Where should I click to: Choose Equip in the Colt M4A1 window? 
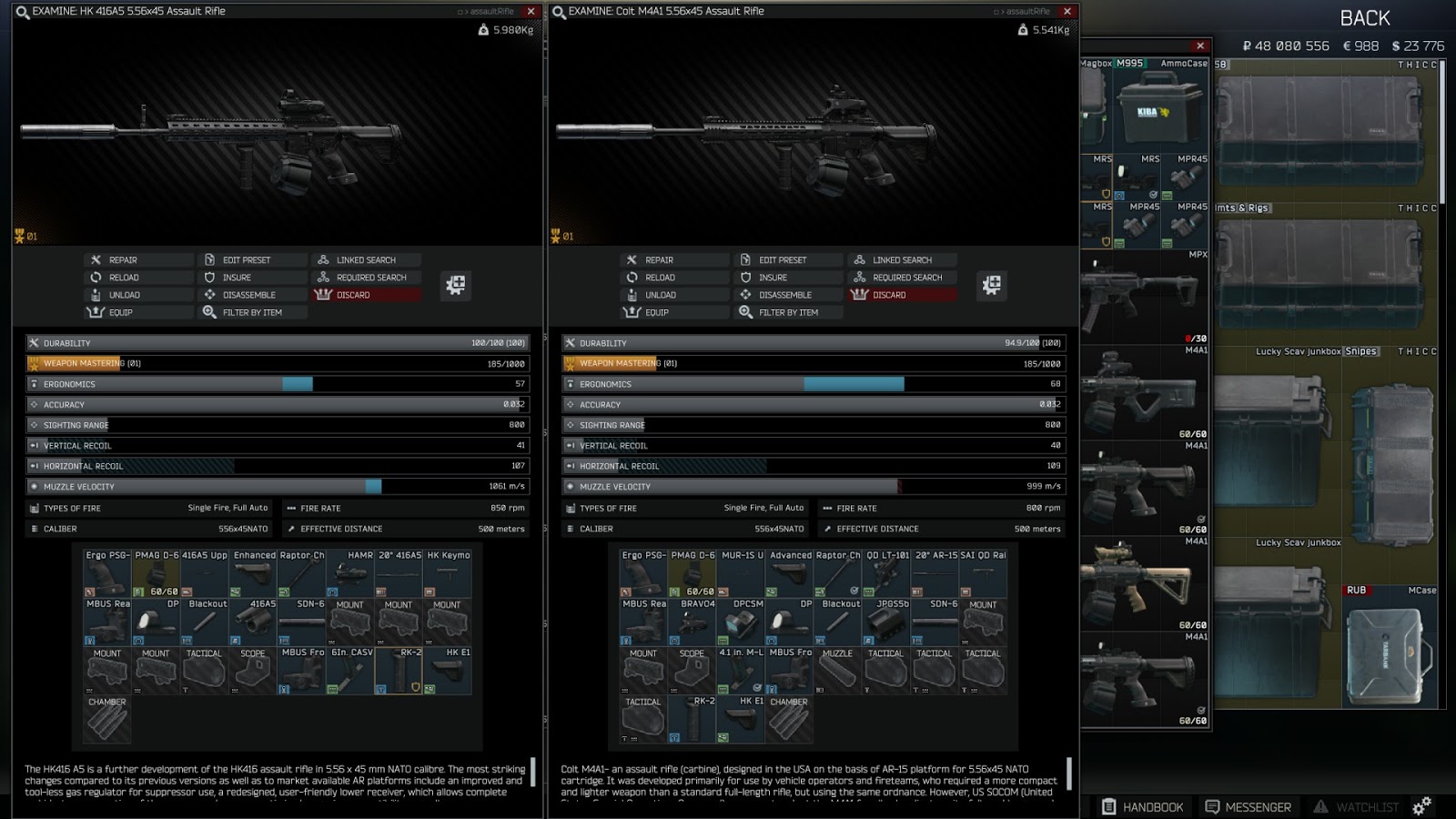(x=674, y=312)
